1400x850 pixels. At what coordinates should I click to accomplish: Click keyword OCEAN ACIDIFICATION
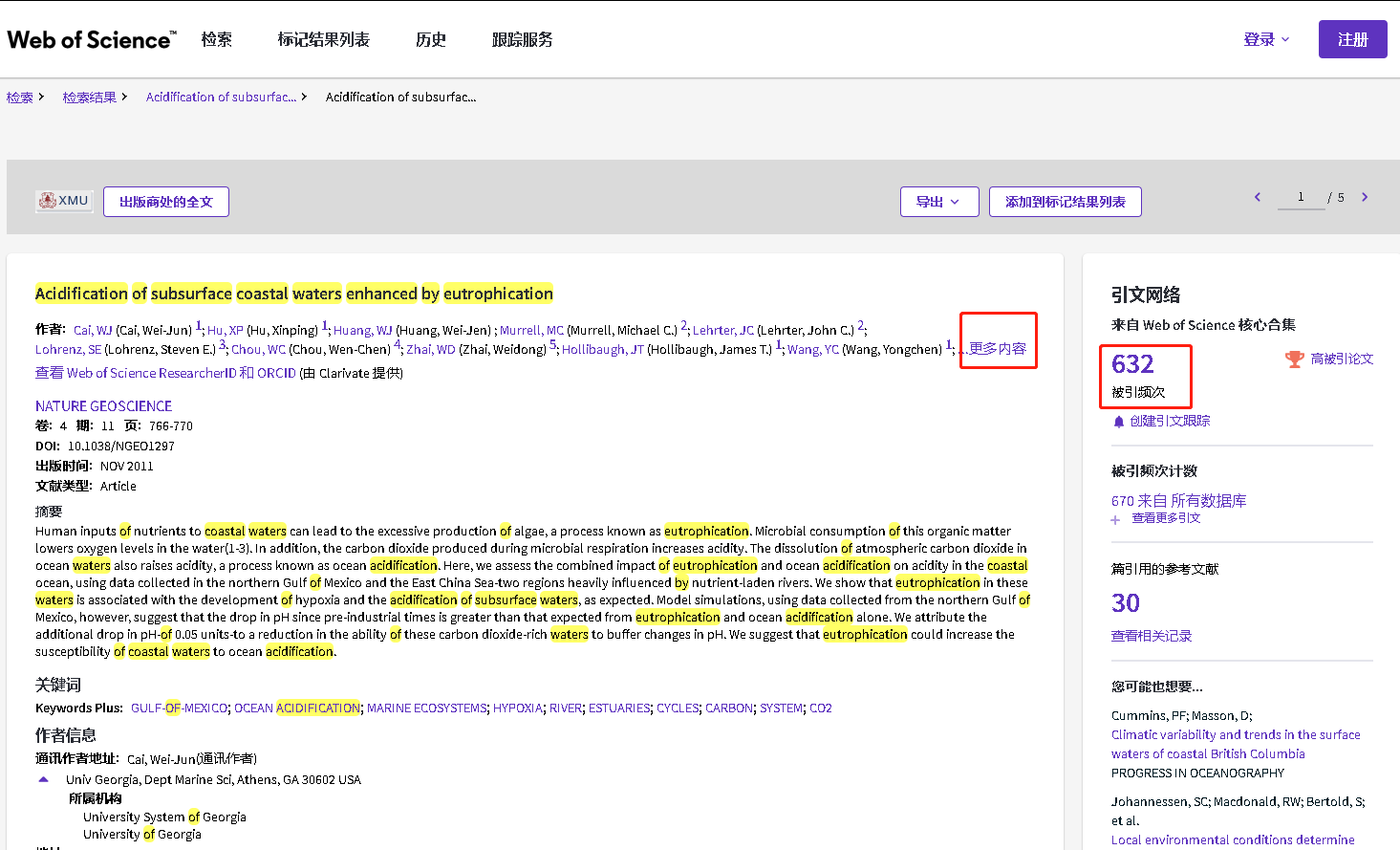pos(297,708)
